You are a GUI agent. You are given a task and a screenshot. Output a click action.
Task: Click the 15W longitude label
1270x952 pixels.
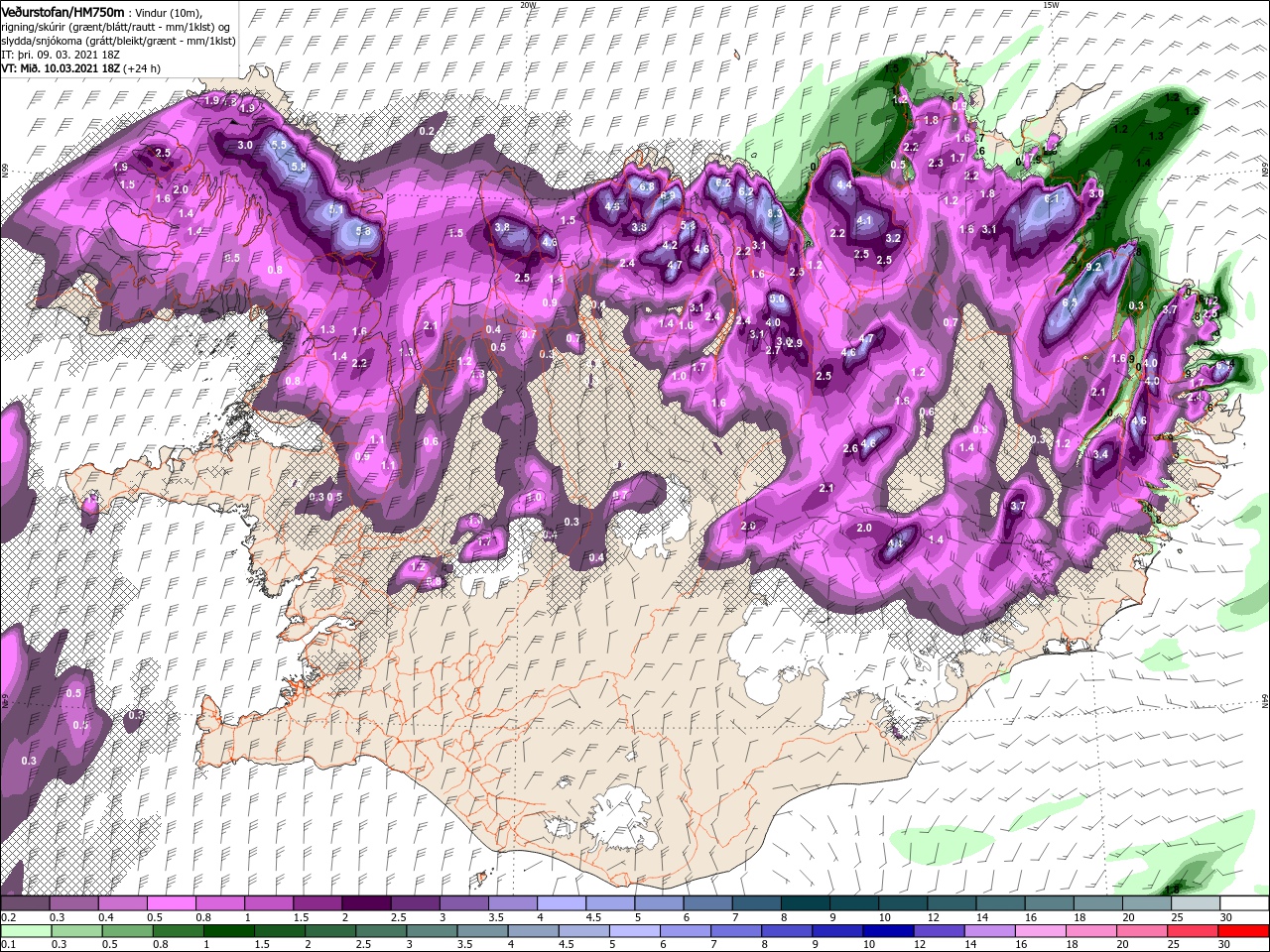click(1051, 5)
